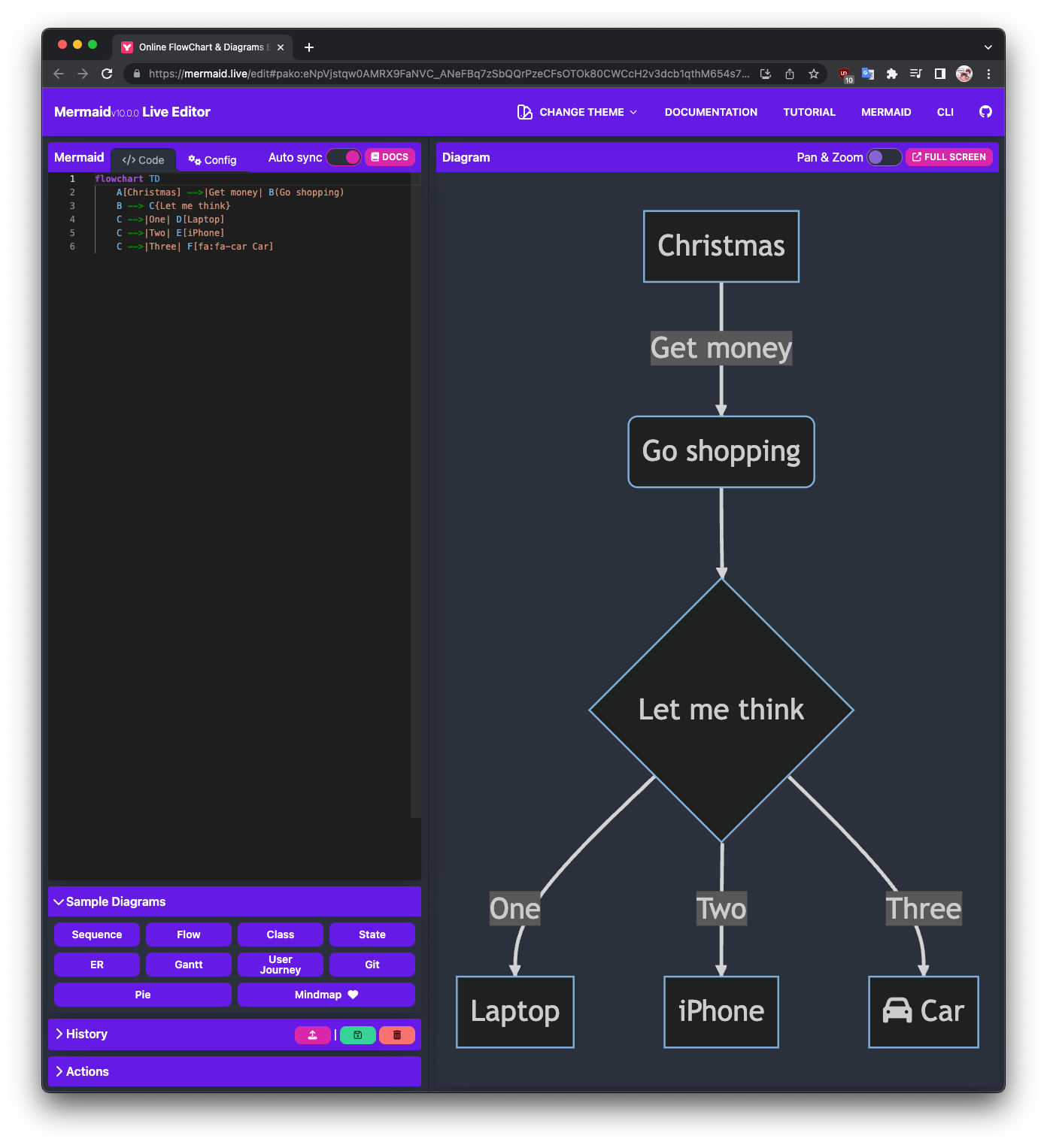Viewport: 1047px width, 1148px height.
Task: Switch to the Config tab
Action: [x=212, y=160]
